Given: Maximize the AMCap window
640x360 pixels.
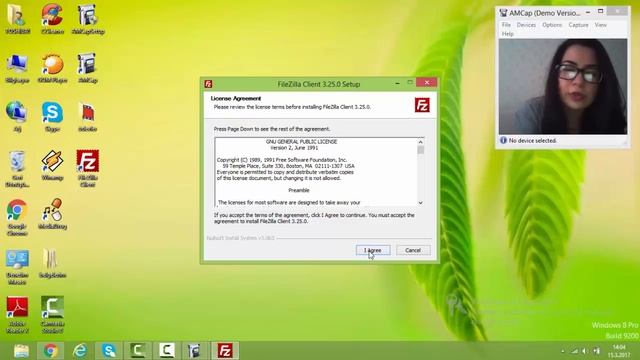Looking at the screenshot, I should pyautogui.click(x=600, y=12).
